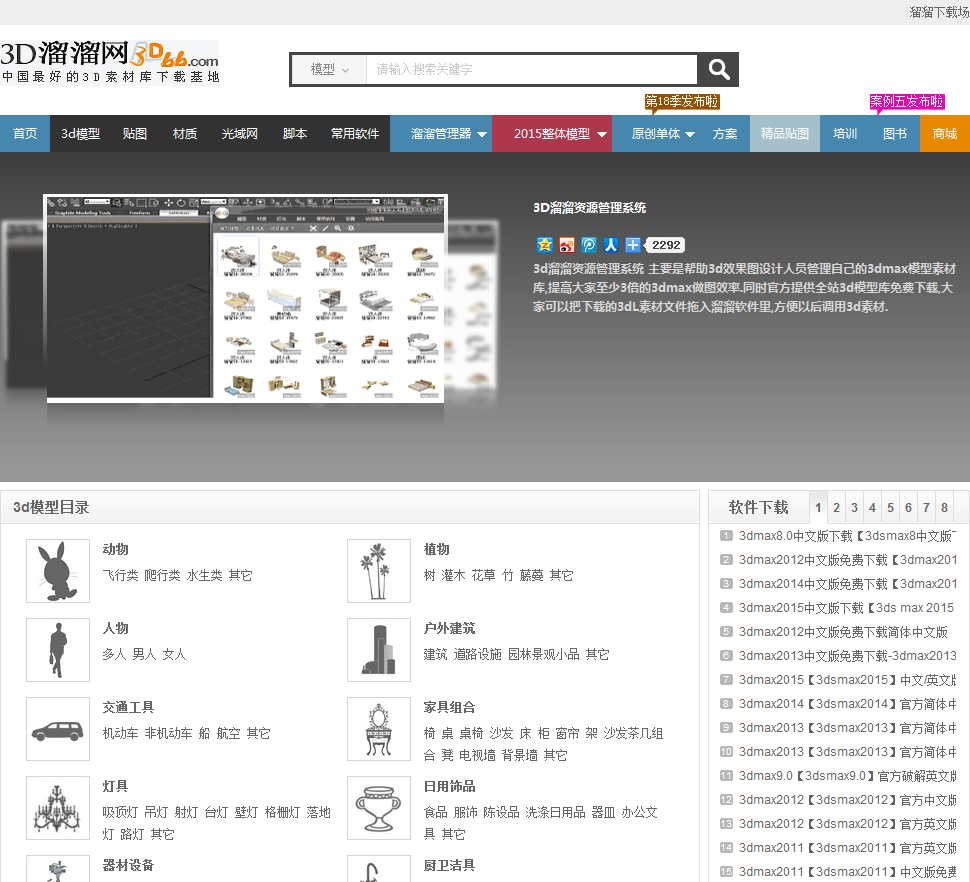Screen dimensions: 970x882
Task: Open the 日用饰品 category heading
Action: (449, 787)
